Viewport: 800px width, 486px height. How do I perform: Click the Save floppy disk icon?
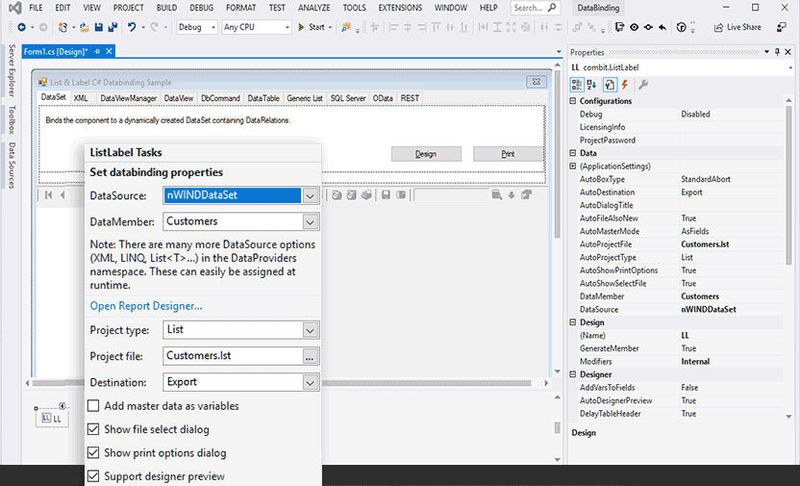click(99, 27)
